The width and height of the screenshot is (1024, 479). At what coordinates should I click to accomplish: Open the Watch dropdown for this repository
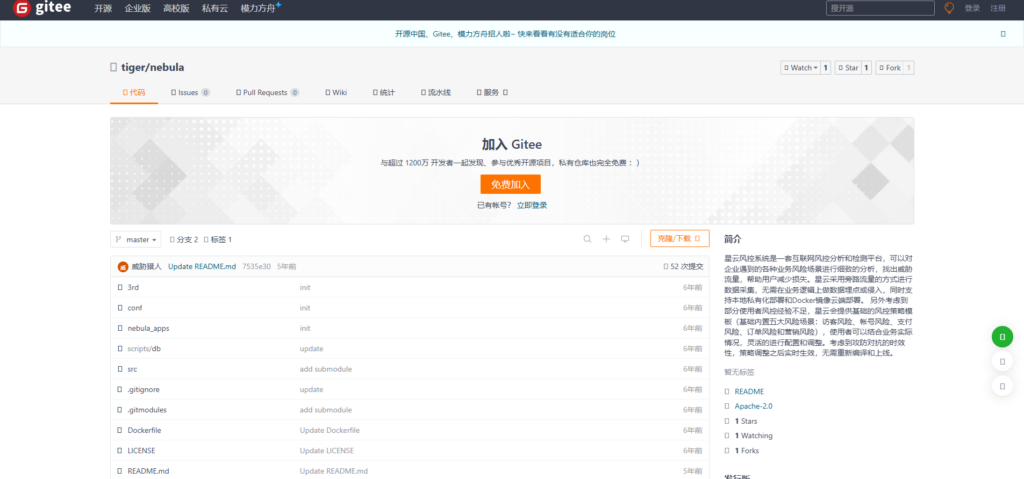coord(803,68)
